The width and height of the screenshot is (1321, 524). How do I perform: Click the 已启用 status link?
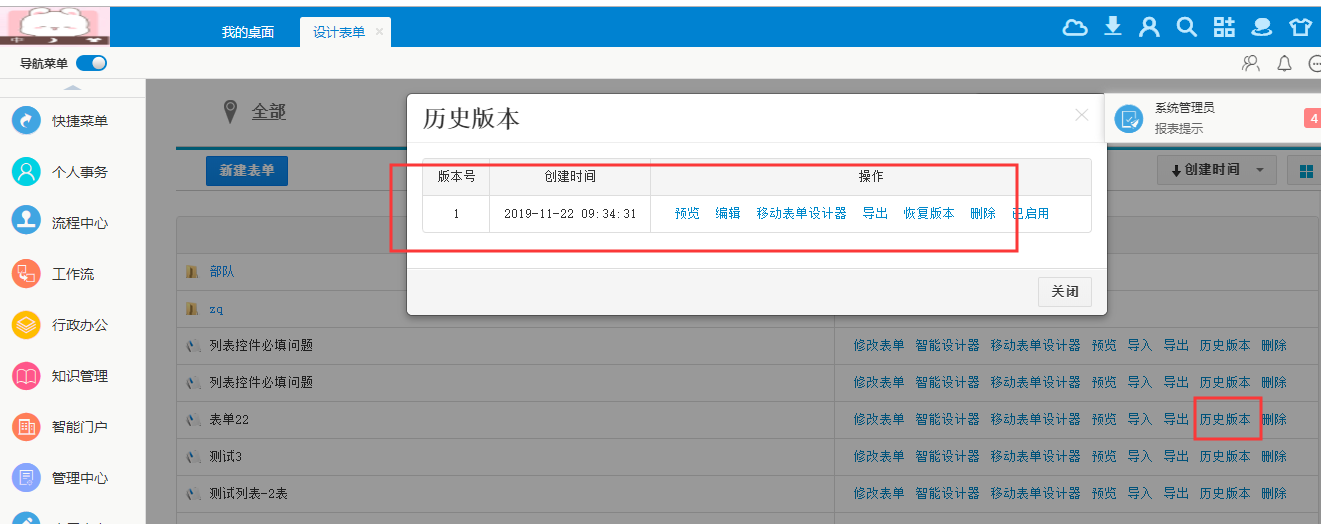point(1030,213)
